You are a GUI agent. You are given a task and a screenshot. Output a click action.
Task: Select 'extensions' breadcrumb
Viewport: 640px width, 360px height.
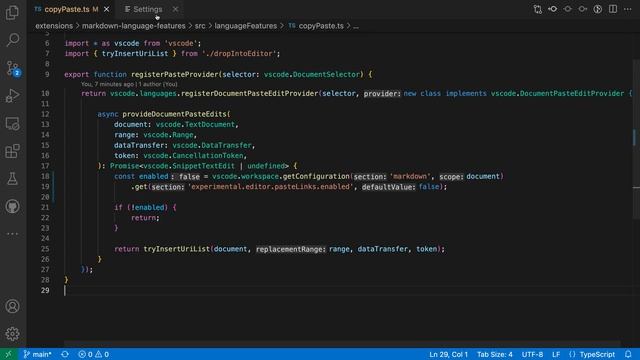(x=54, y=26)
